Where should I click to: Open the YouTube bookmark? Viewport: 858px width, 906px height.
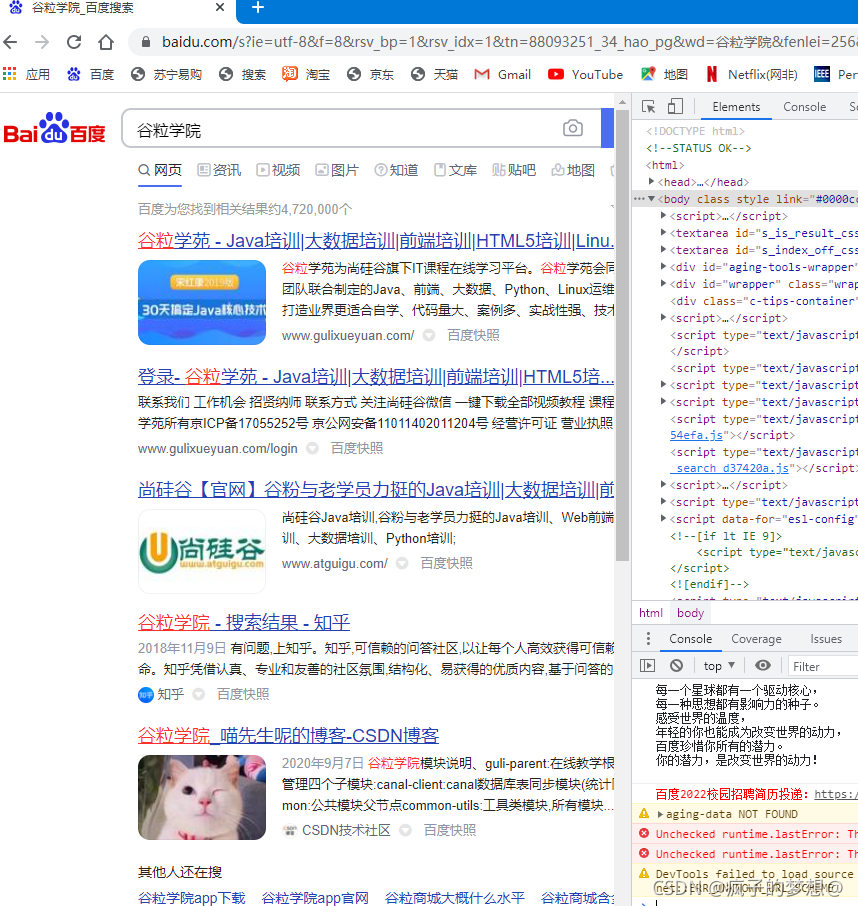585,75
